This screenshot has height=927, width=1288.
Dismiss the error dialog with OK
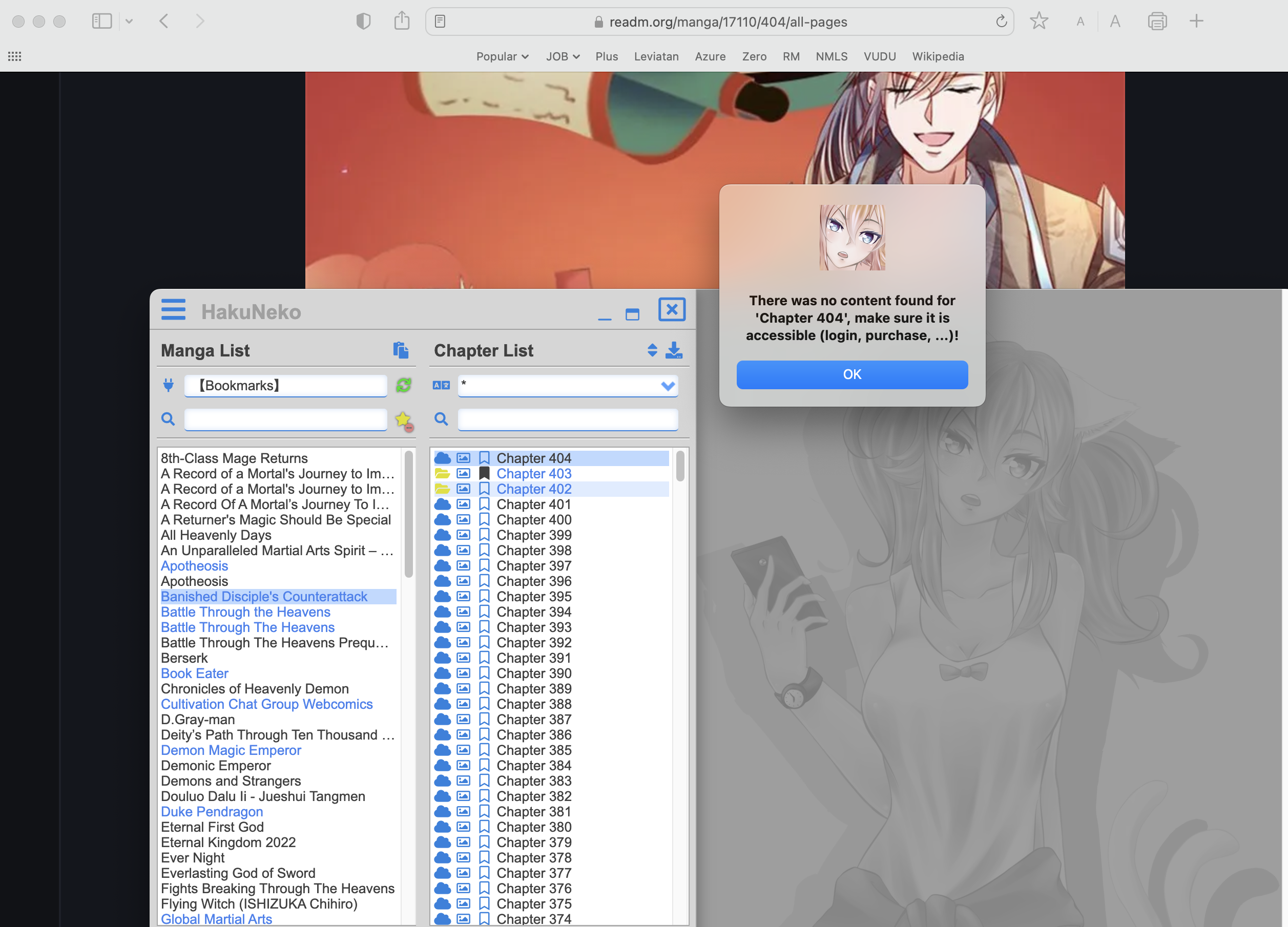pos(852,374)
